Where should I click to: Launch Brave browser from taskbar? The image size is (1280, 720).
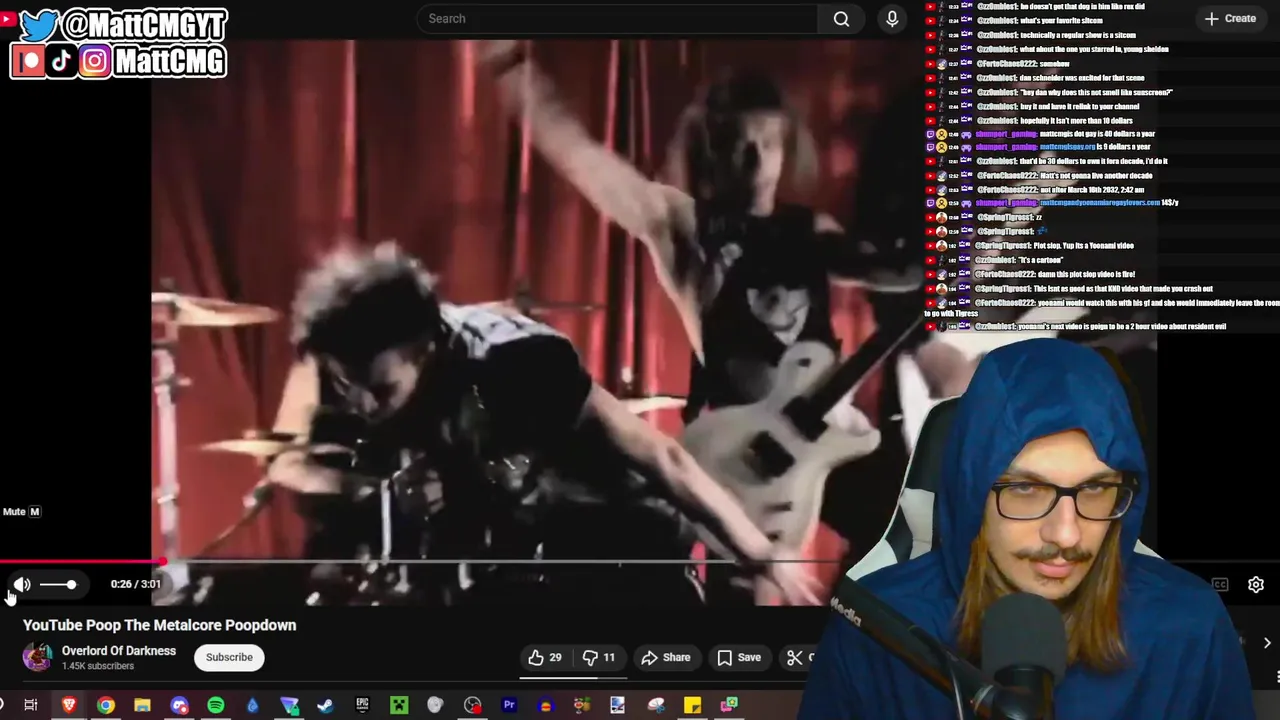click(69, 705)
